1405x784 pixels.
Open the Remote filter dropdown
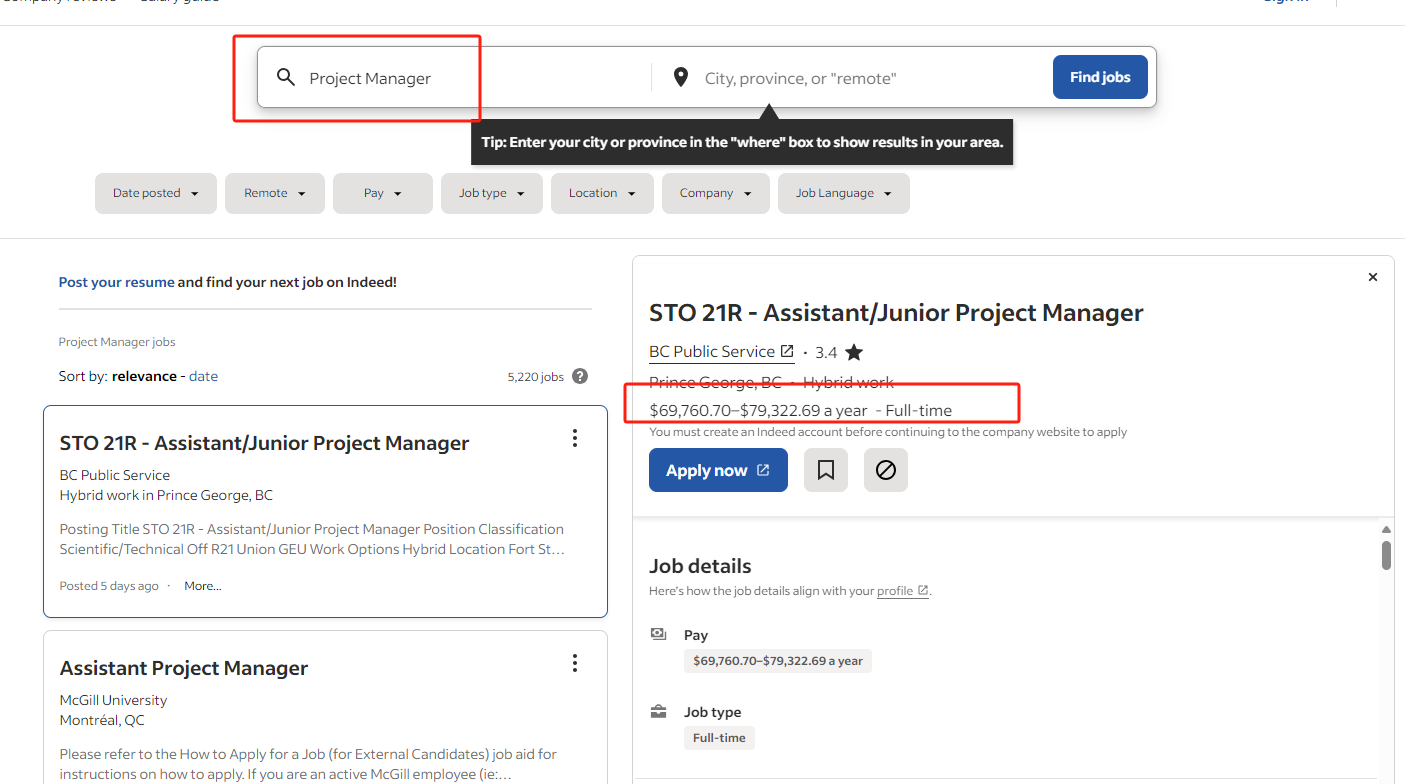(x=275, y=193)
